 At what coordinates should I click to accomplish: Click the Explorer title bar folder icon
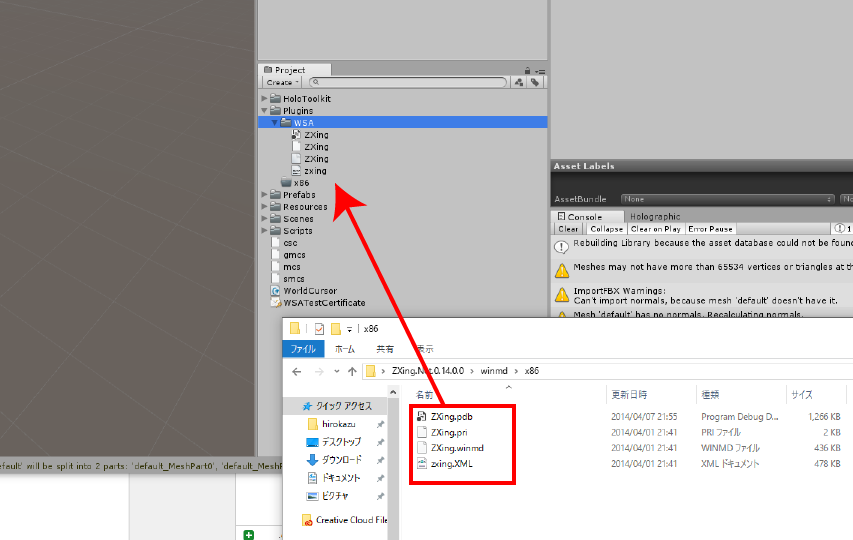(295, 328)
